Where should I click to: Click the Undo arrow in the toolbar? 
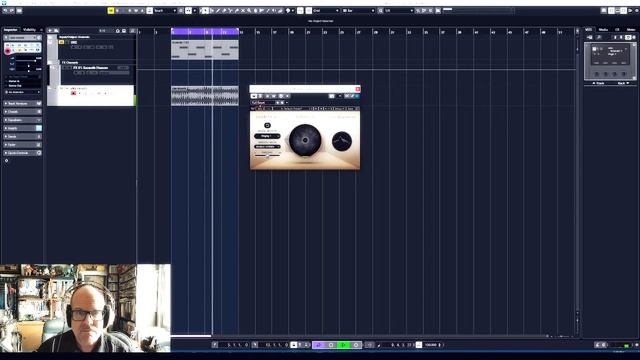[x=4, y=11]
